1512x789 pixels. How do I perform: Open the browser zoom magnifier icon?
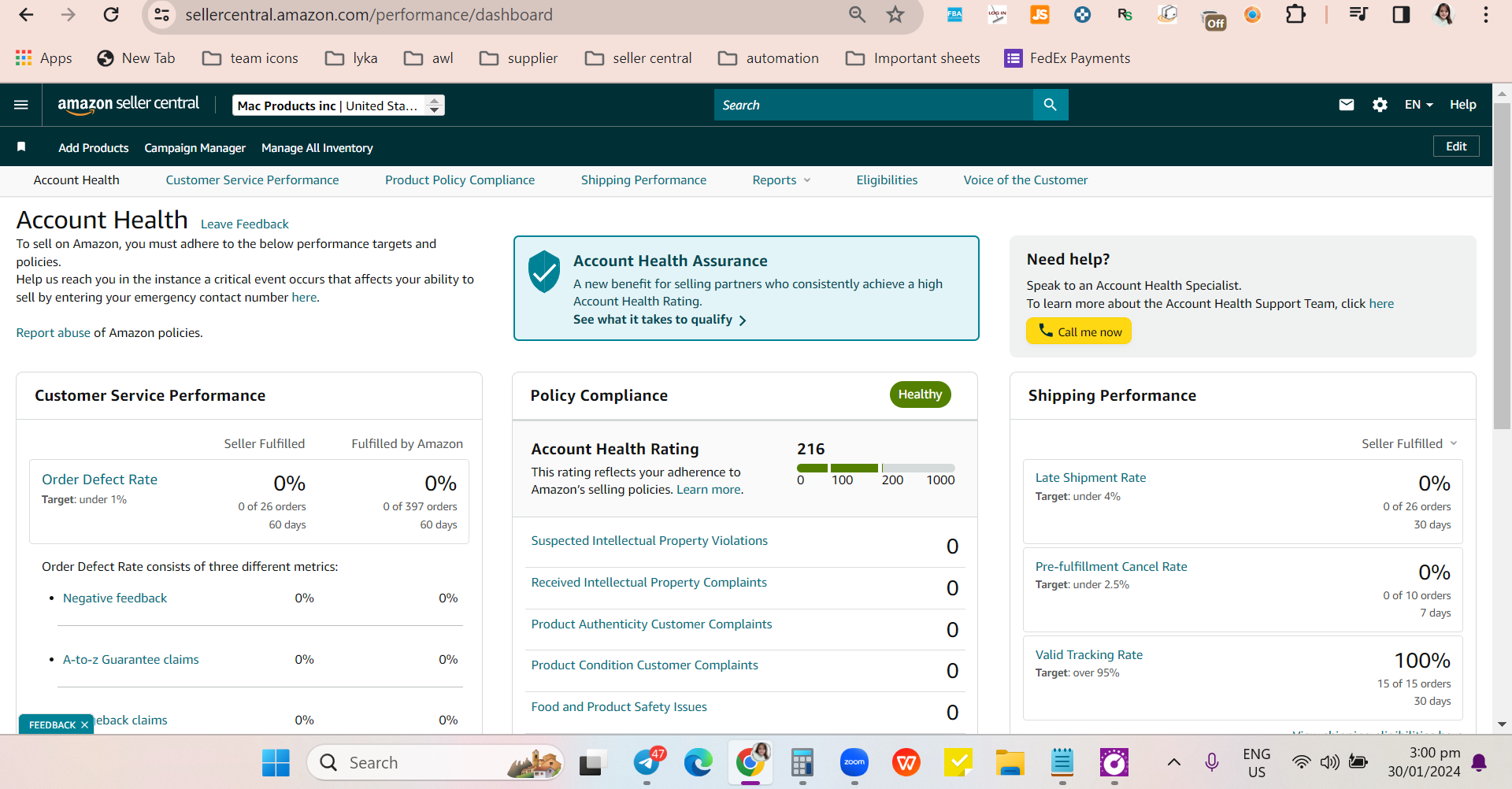coord(857,15)
